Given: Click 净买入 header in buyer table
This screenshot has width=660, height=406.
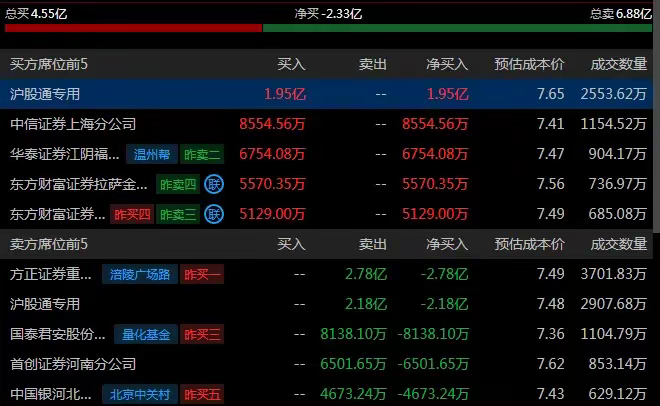Looking at the screenshot, I should tap(447, 64).
